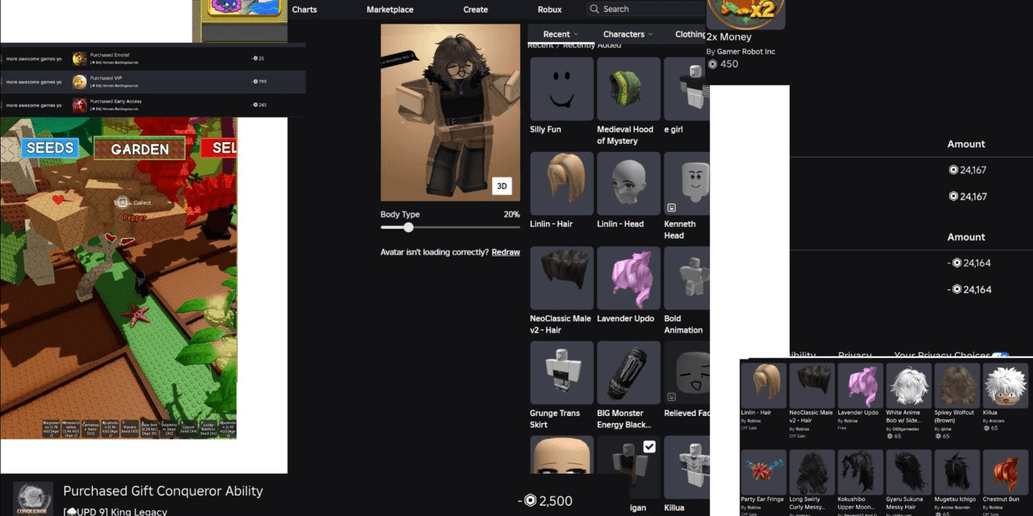Image resolution: width=1033 pixels, height=516 pixels.
Task: Open Mugetsu Ichigo hair item
Action: (x=956, y=473)
